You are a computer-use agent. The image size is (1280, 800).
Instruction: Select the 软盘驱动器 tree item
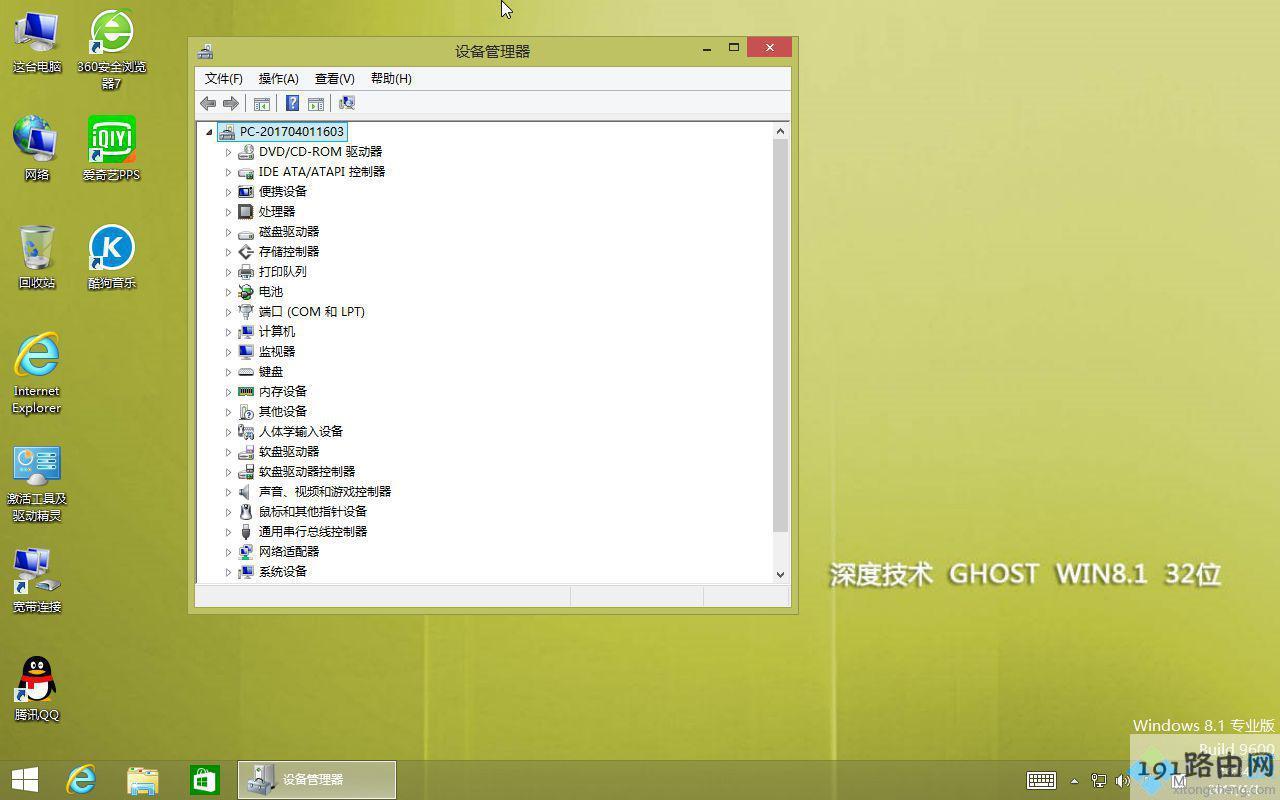(x=289, y=451)
